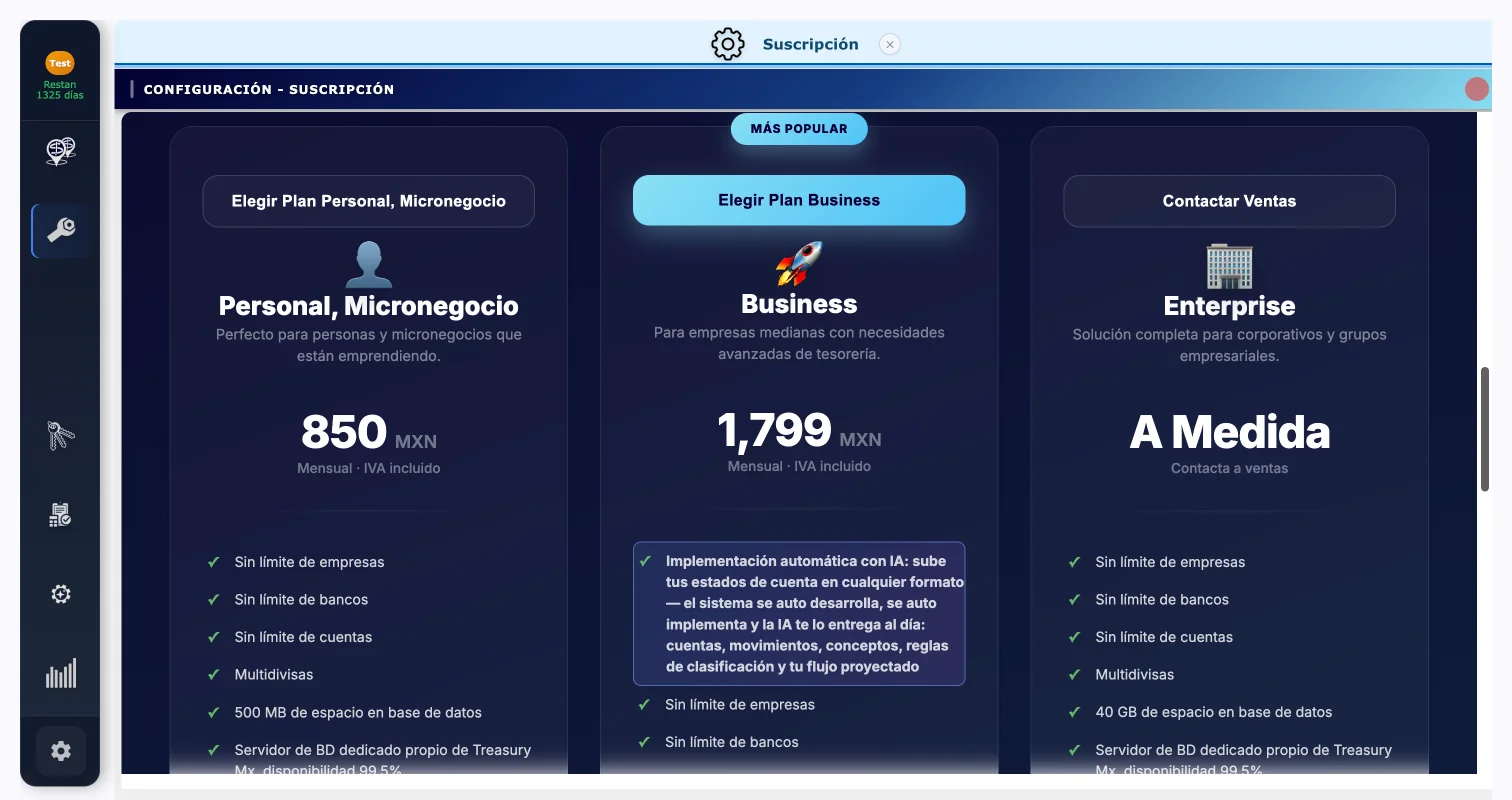Open the money location pins sidebar icon

click(60, 151)
